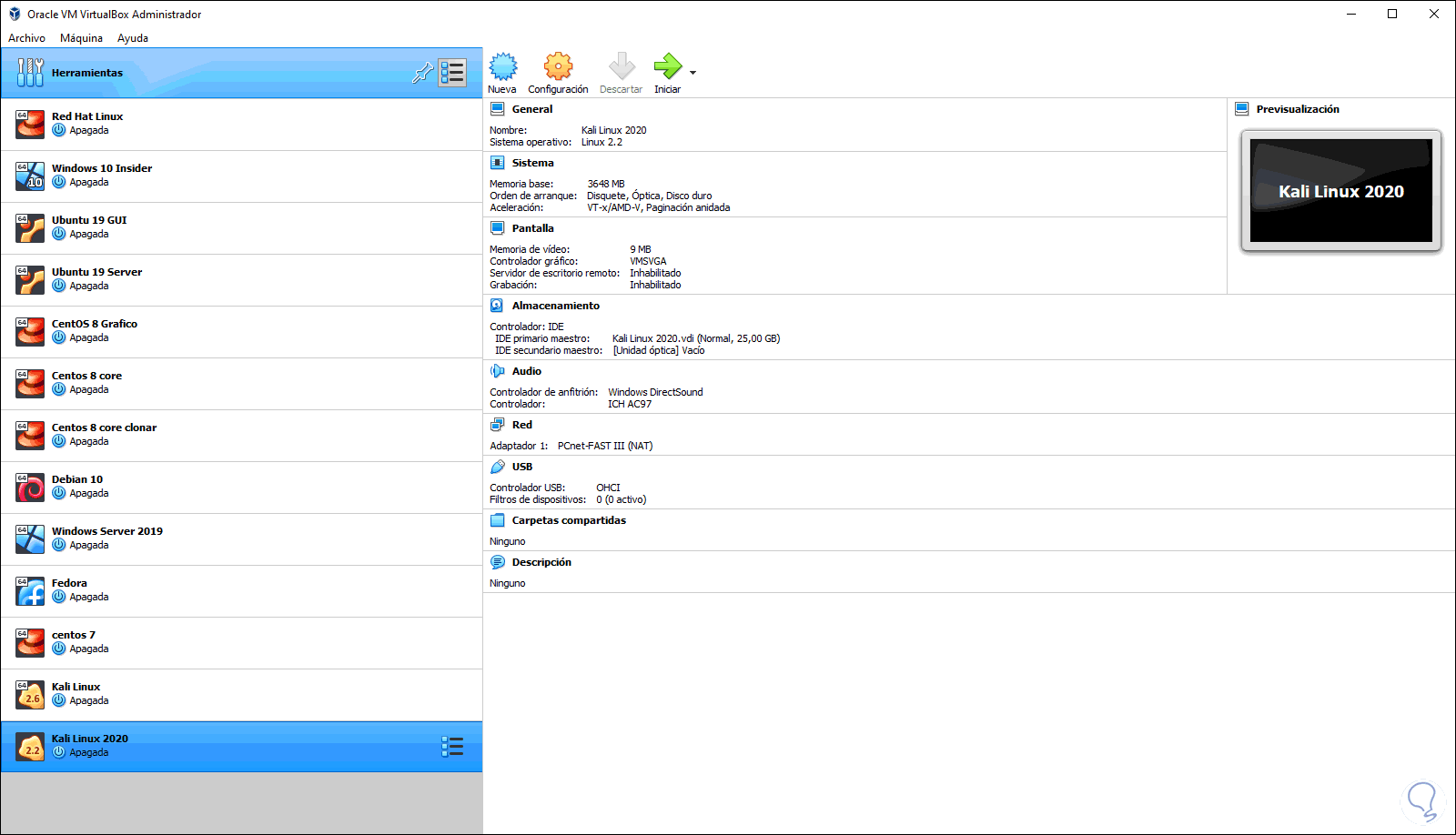Viewport: 1456px width, 835px height.
Task: Click the Nueva (new machine) icon
Action: (x=502, y=66)
